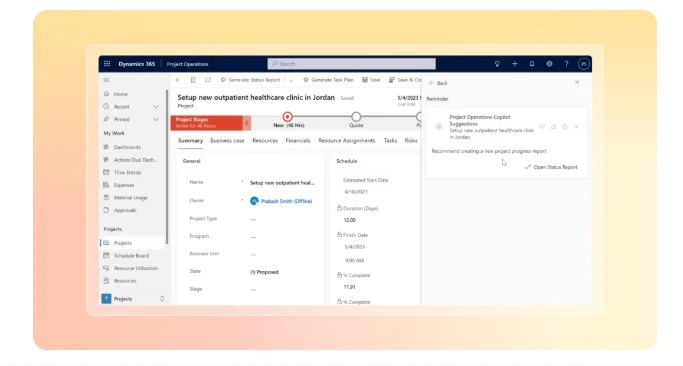Click thumbs up on Copilot suggestion
The width and height of the screenshot is (683, 366).
tap(553, 127)
